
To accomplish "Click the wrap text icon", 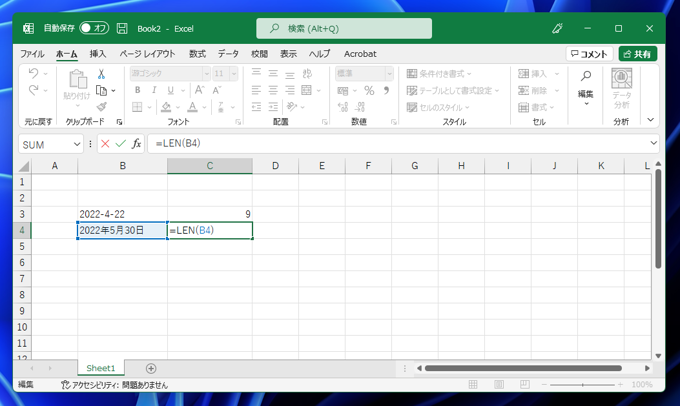I will click(x=307, y=73).
